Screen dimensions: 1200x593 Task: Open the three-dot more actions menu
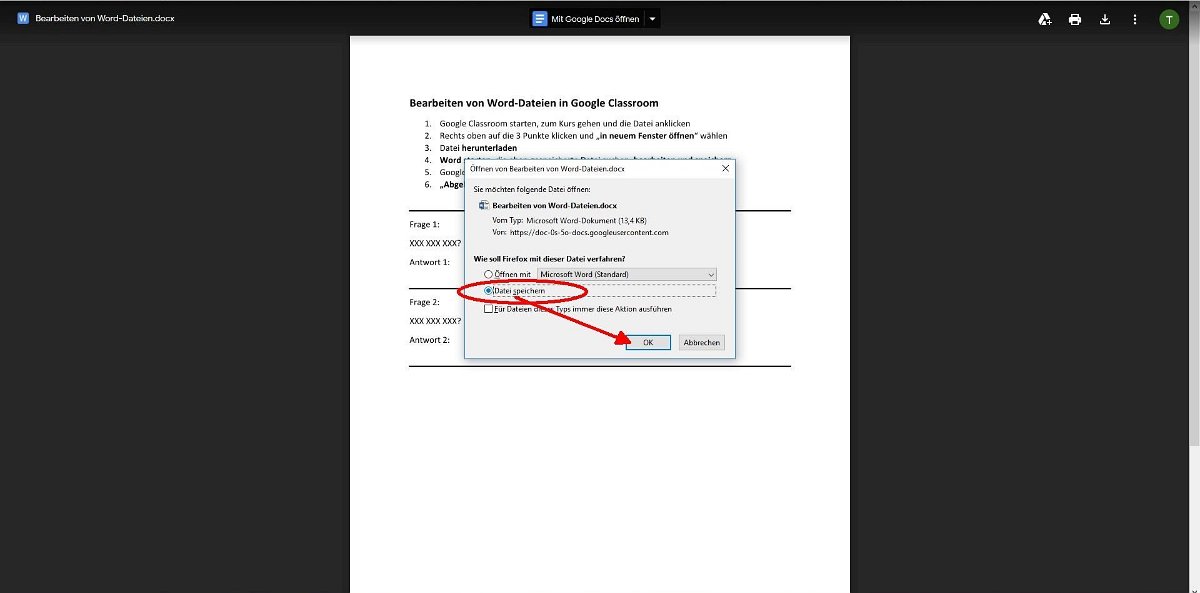[x=1135, y=19]
